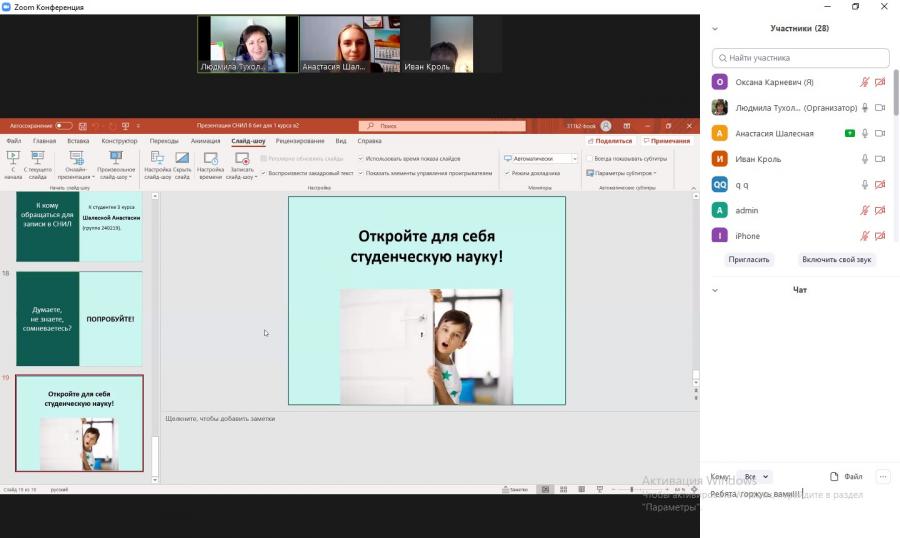Viewport: 900px width, 538px height.
Task: Open slide sorter view in status bar
Action: click(564, 489)
